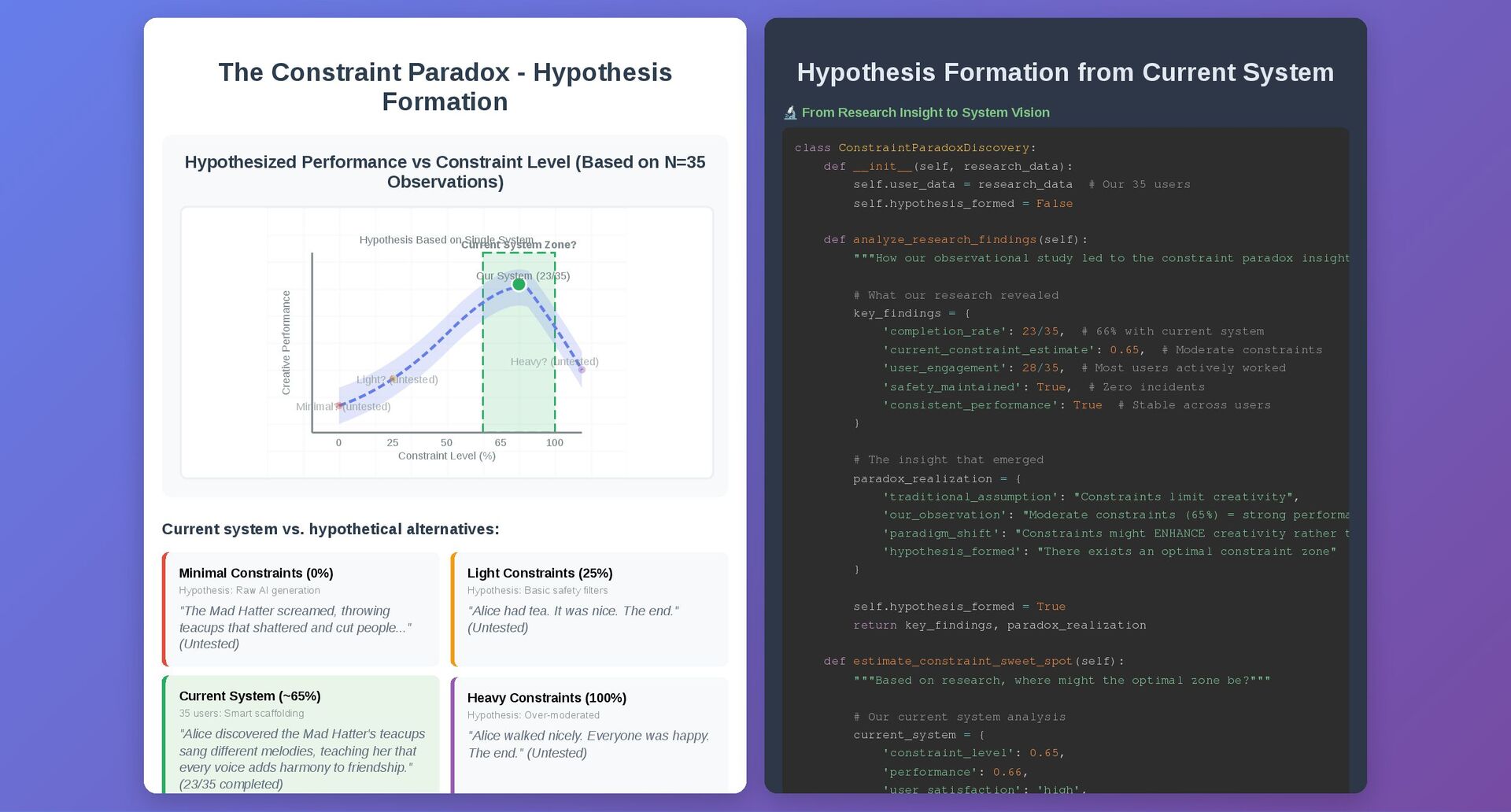The height and width of the screenshot is (812, 1511).
Task: Click 'def estimate_constraint_sweet_spot(self):' line
Action: click(974, 662)
